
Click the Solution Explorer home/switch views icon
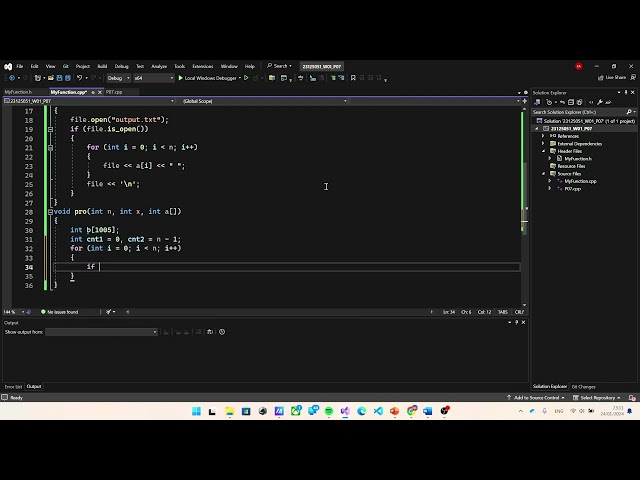[x=537, y=102]
